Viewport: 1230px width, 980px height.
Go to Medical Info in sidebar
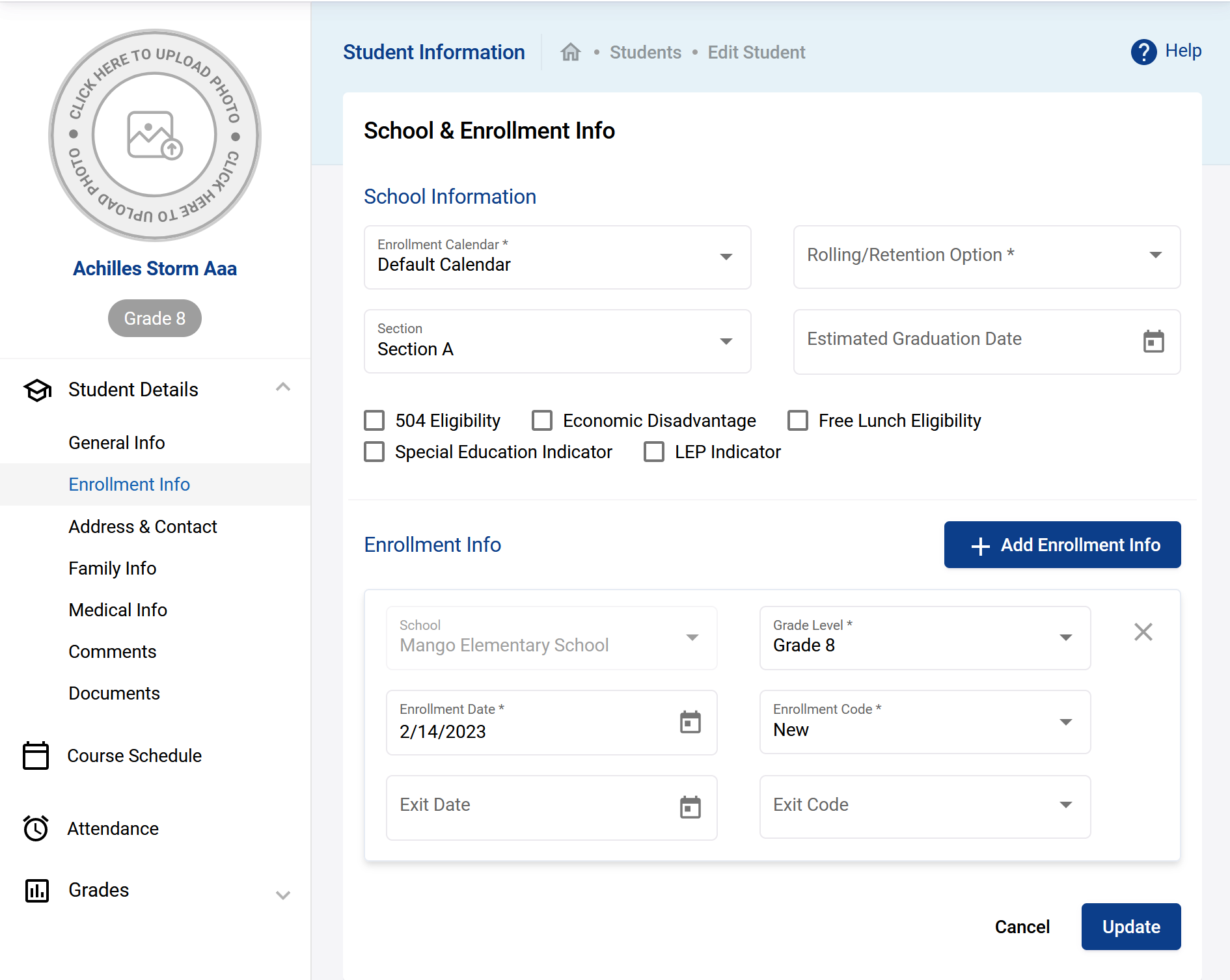118,610
